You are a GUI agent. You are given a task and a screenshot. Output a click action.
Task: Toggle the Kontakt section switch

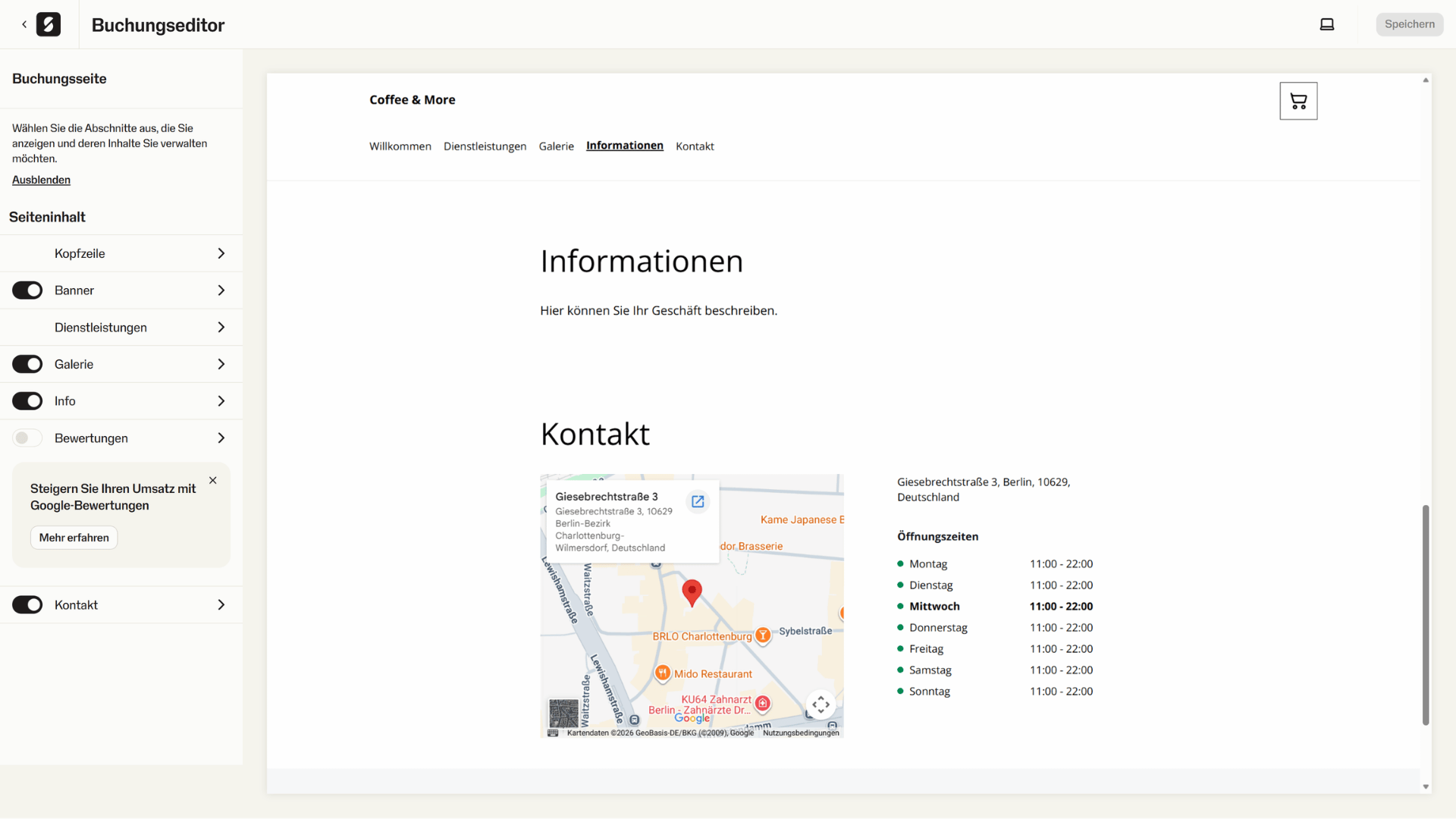click(27, 605)
